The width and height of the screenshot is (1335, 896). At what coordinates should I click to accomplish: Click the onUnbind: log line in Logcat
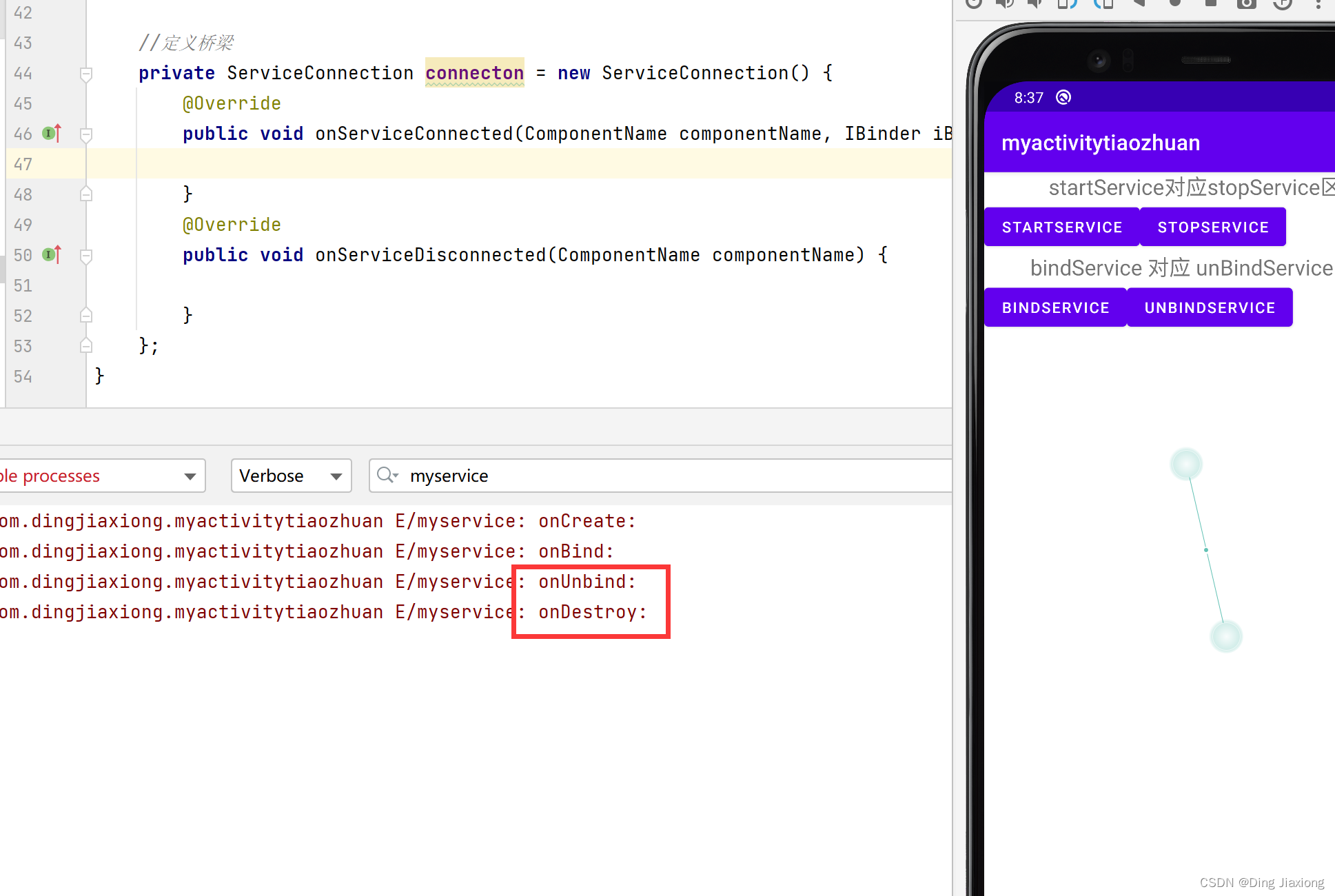(x=318, y=582)
